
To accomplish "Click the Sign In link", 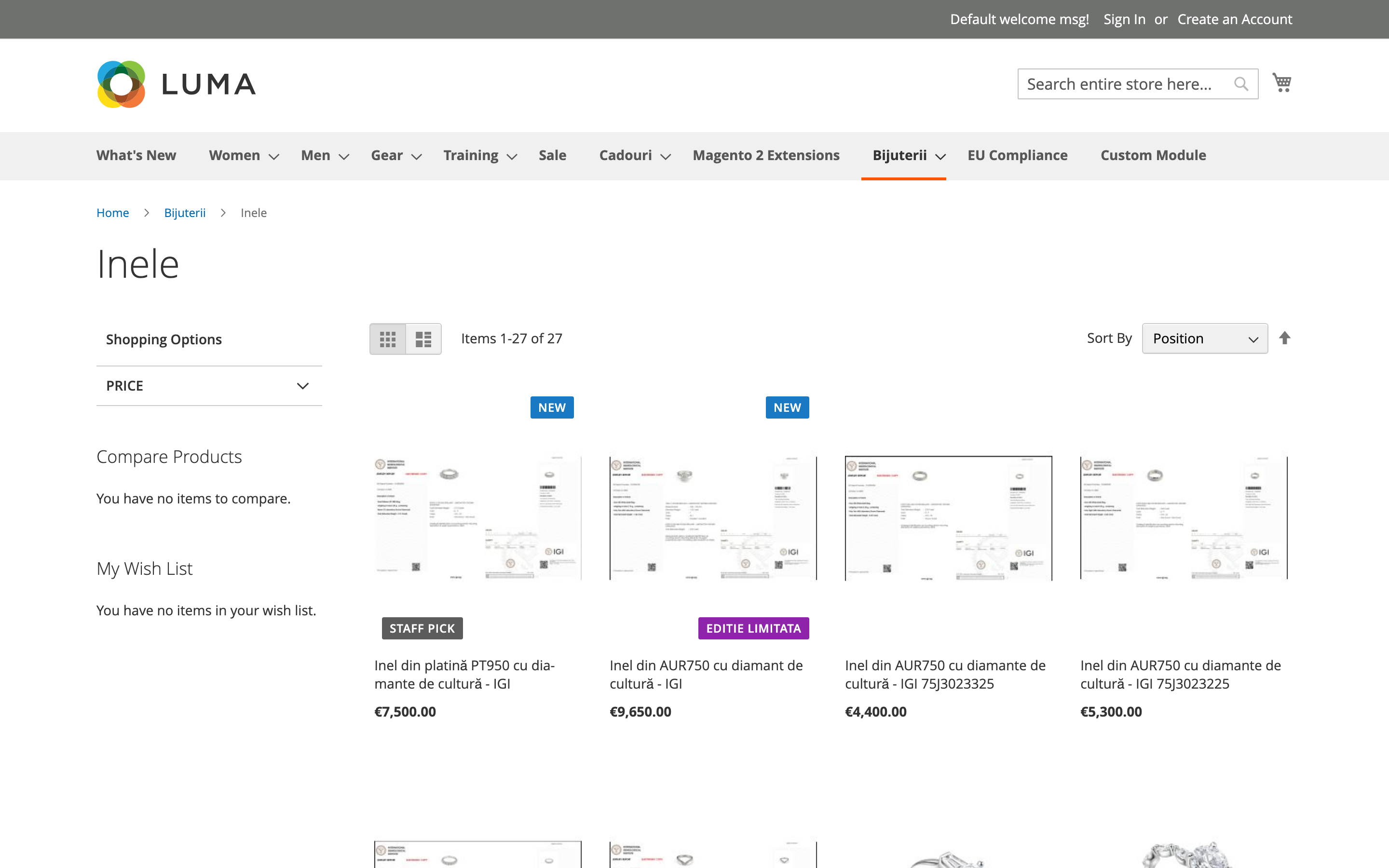I will [x=1124, y=19].
